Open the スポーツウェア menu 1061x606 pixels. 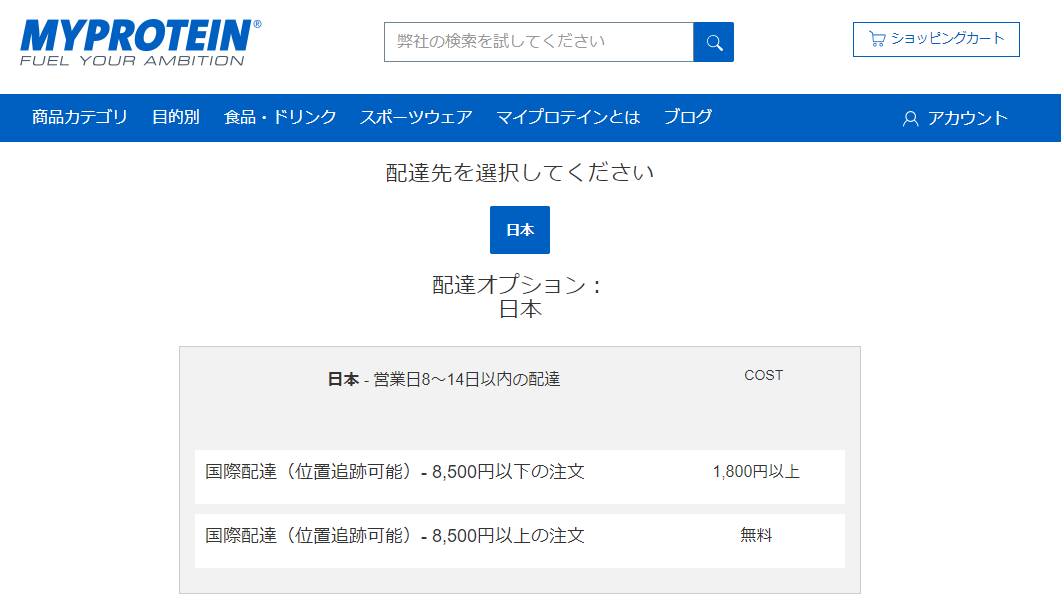point(416,118)
